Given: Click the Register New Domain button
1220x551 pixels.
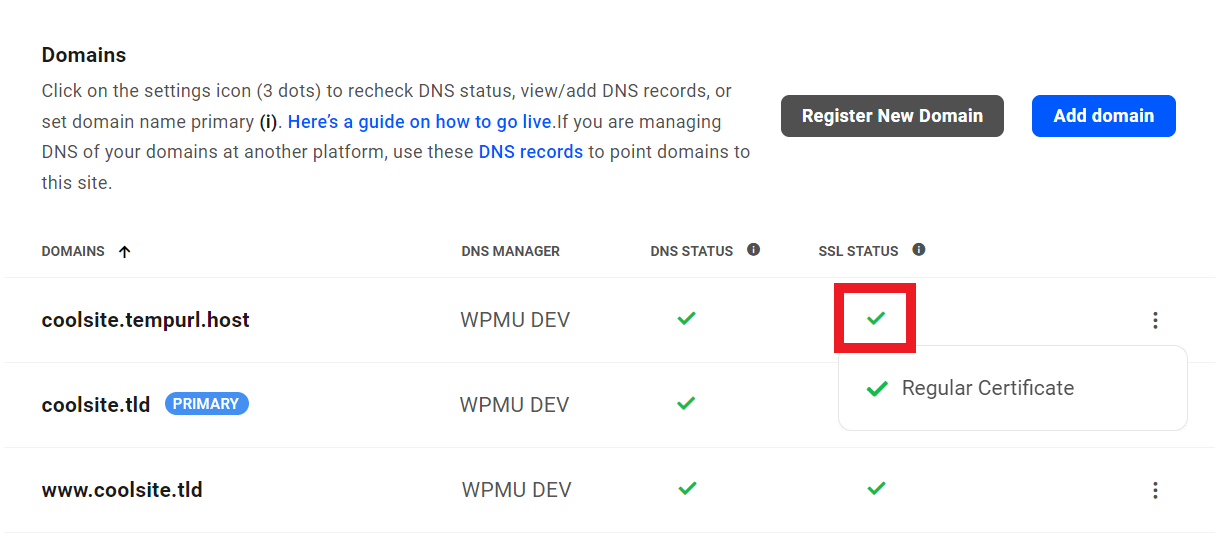Looking at the screenshot, I should pyautogui.click(x=892, y=116).
